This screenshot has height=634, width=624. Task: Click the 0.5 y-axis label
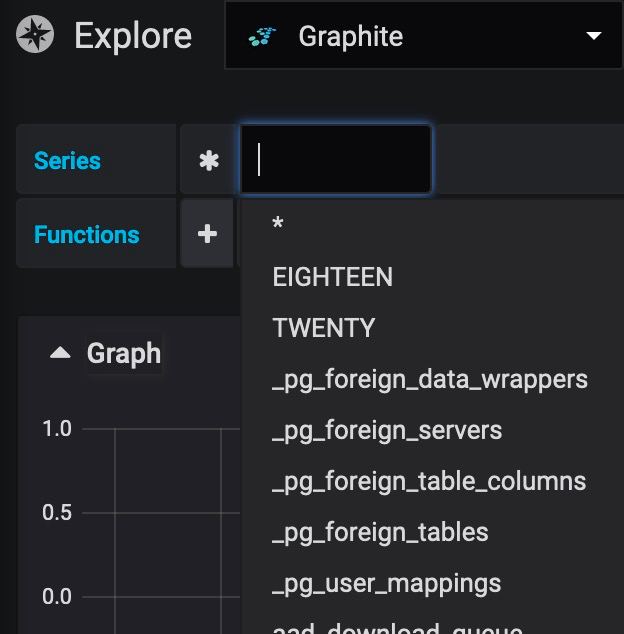click(x=57, y=513)
